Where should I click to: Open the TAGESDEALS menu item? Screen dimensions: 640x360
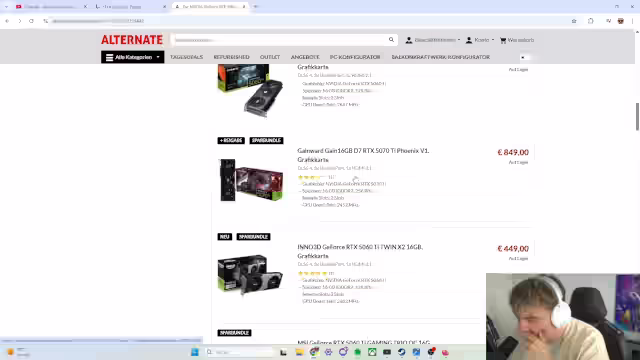187,57
